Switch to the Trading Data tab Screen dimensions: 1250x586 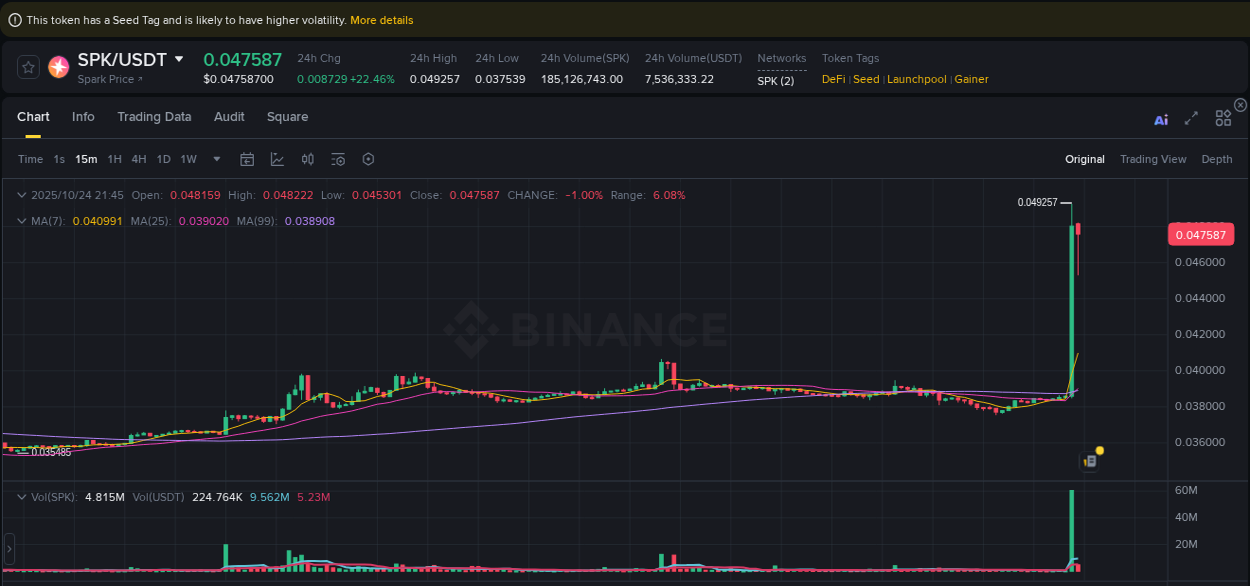[x=154, y=117]
